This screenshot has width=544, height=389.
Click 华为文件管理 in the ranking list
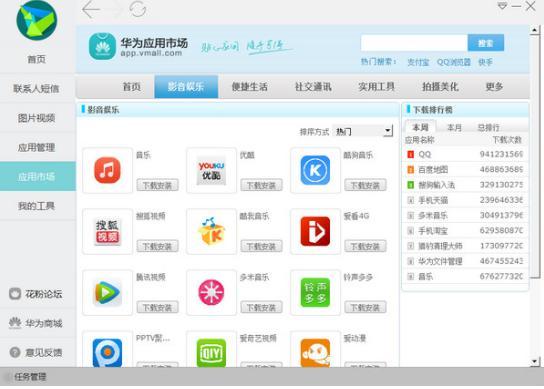coord(440,261)
